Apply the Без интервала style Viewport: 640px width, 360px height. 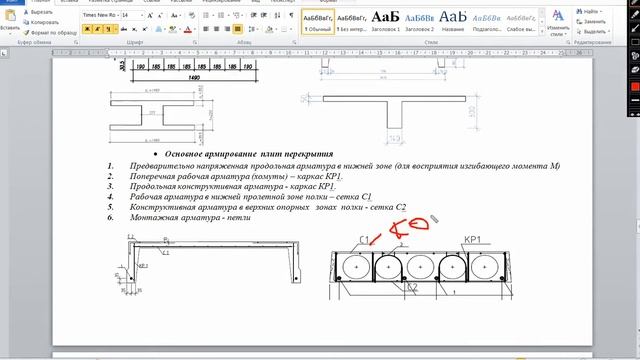click(x=351, y=22)
